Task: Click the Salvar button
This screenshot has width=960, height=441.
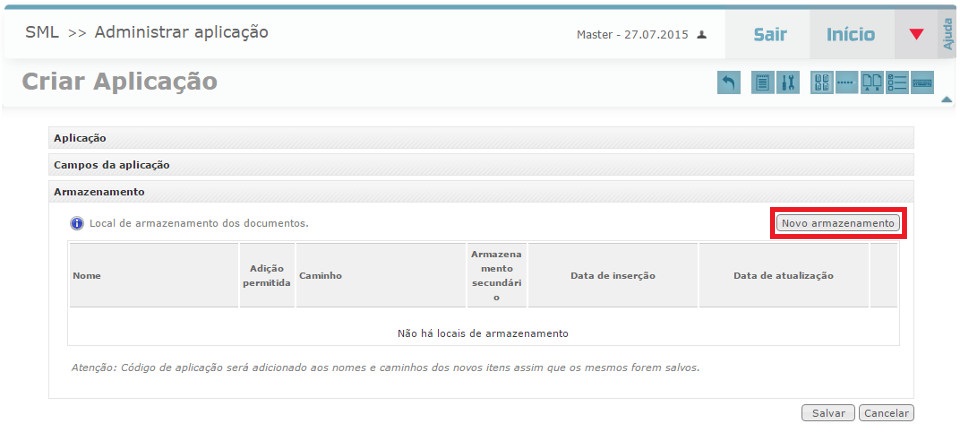Action: 828,413
